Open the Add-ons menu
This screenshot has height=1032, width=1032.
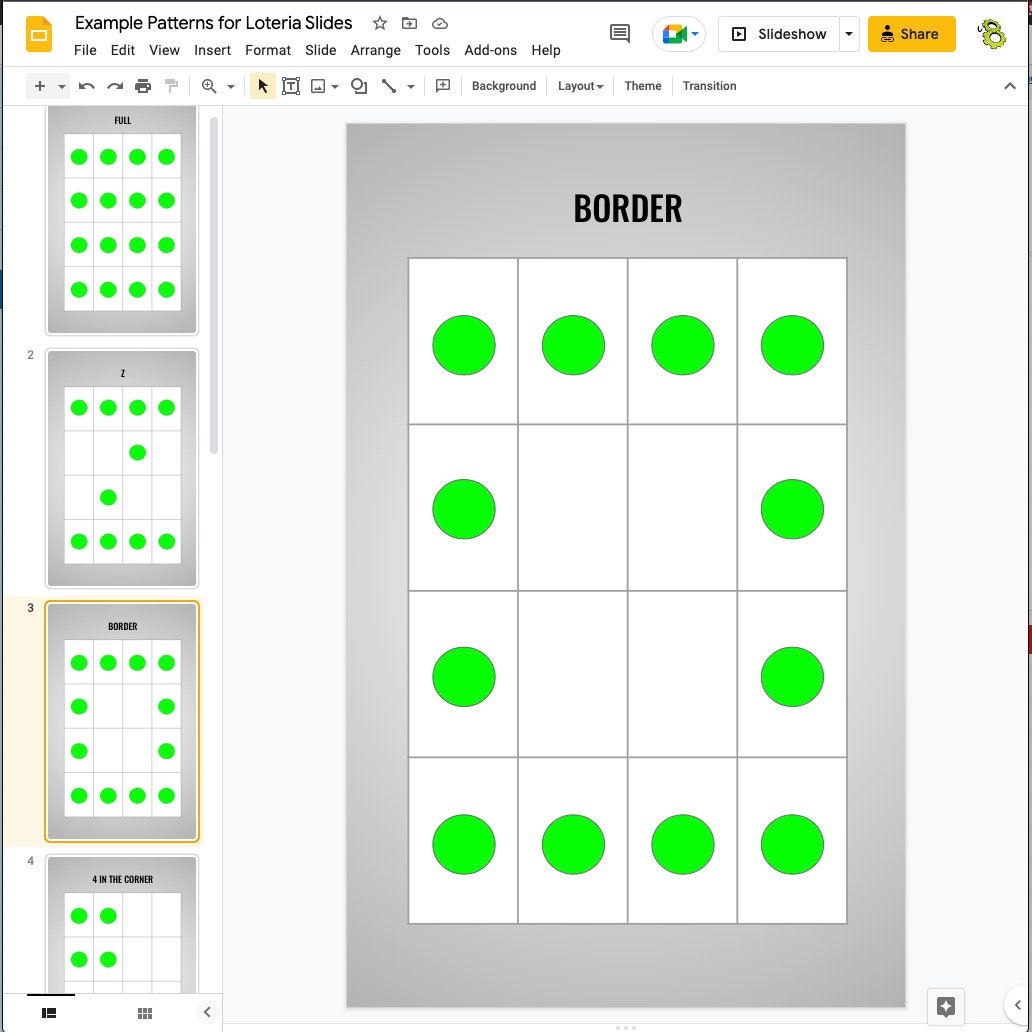[491, 50]
